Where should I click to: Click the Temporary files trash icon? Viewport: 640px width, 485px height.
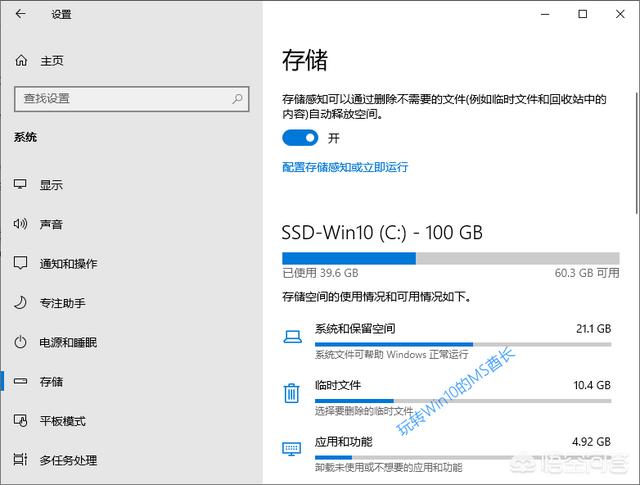pos(292,392)
